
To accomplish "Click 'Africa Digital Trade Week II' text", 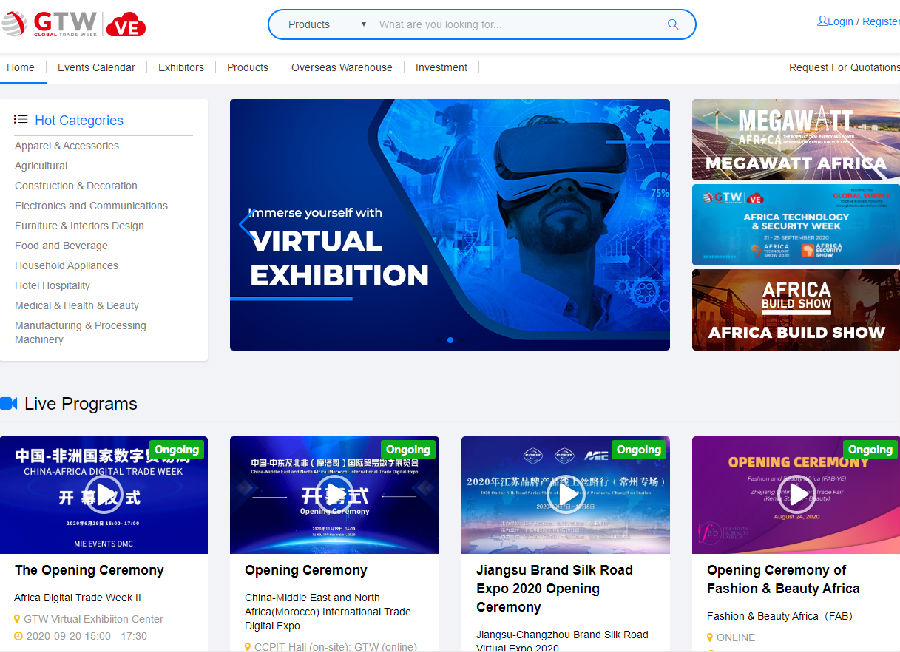I will pyautogui.click(x=78, y=597).
